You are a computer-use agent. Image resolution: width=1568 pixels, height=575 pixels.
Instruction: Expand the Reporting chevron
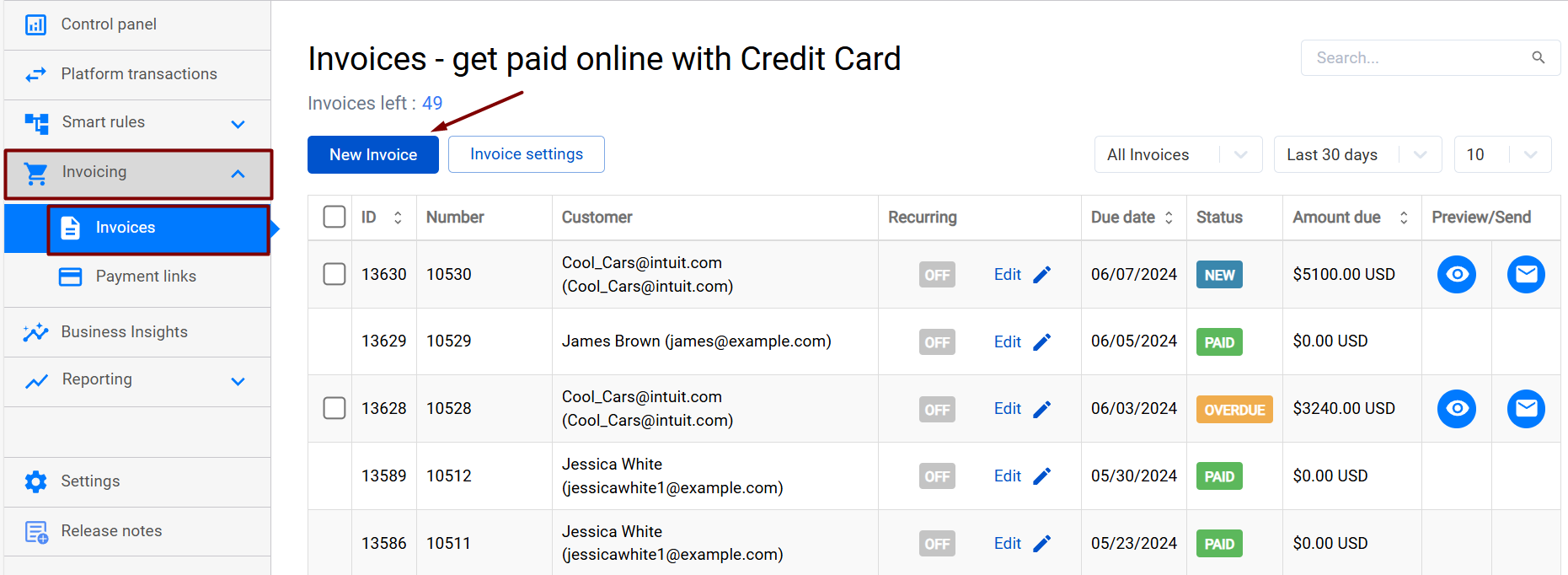click(x=238, y=382)
